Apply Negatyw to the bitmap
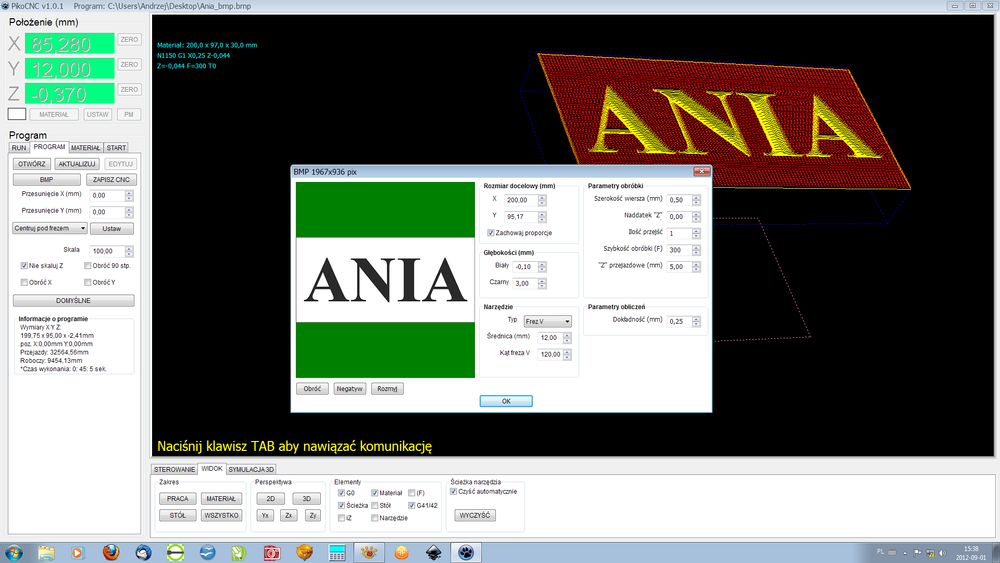This screenshot has width=1000, height=563. 349,388
